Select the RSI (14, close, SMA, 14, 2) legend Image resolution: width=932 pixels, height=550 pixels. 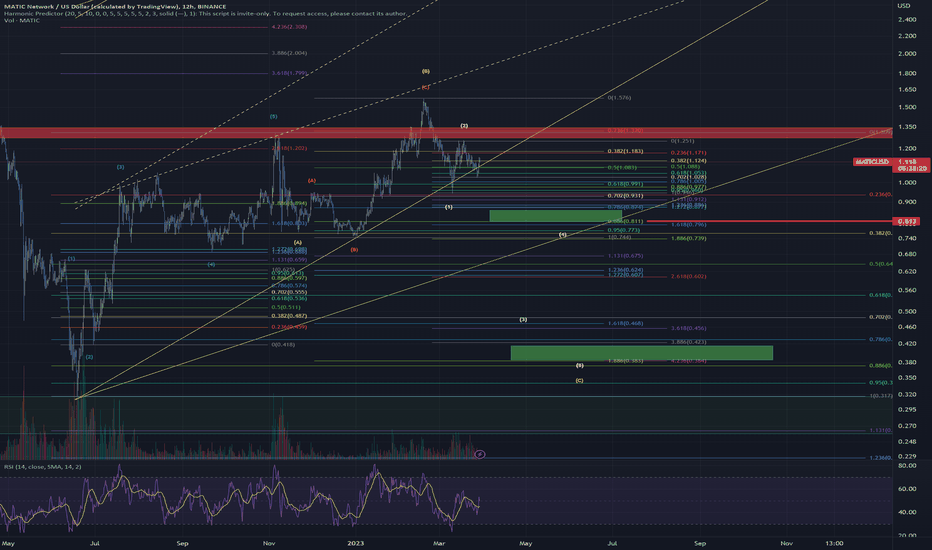click(x=43, y=467)
